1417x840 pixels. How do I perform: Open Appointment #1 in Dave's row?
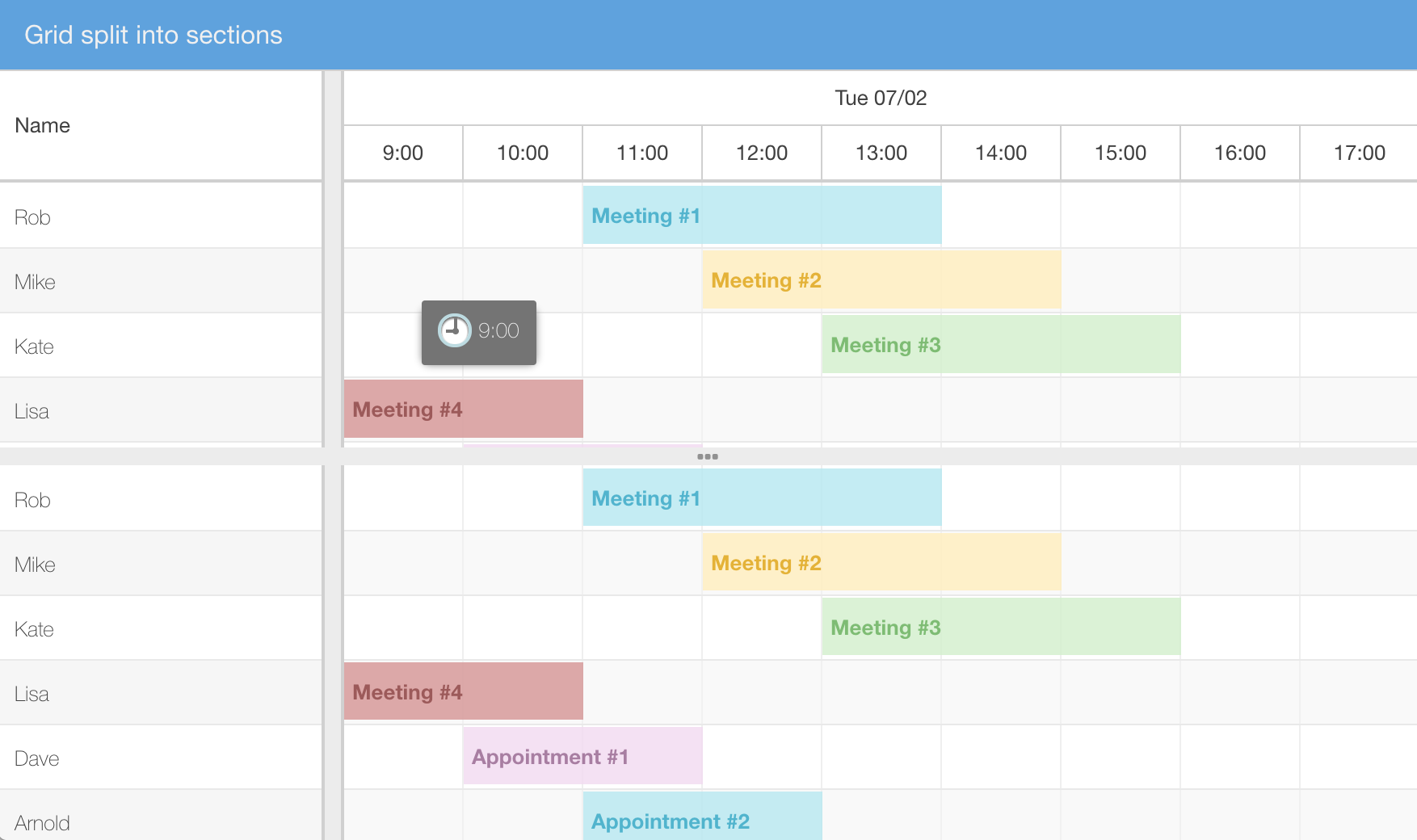coord(581,756)
